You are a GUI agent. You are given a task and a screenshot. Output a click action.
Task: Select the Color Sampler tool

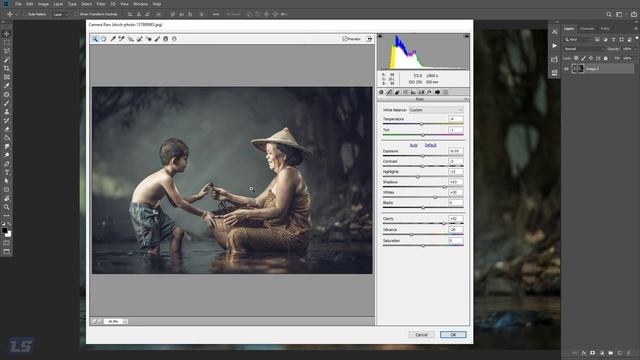(122, 39)
